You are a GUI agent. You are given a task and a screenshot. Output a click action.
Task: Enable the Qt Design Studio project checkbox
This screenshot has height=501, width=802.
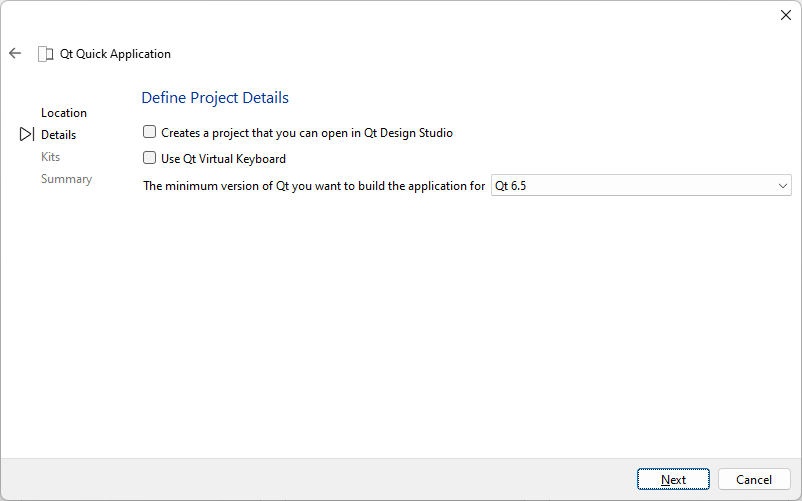coord(150,132)
